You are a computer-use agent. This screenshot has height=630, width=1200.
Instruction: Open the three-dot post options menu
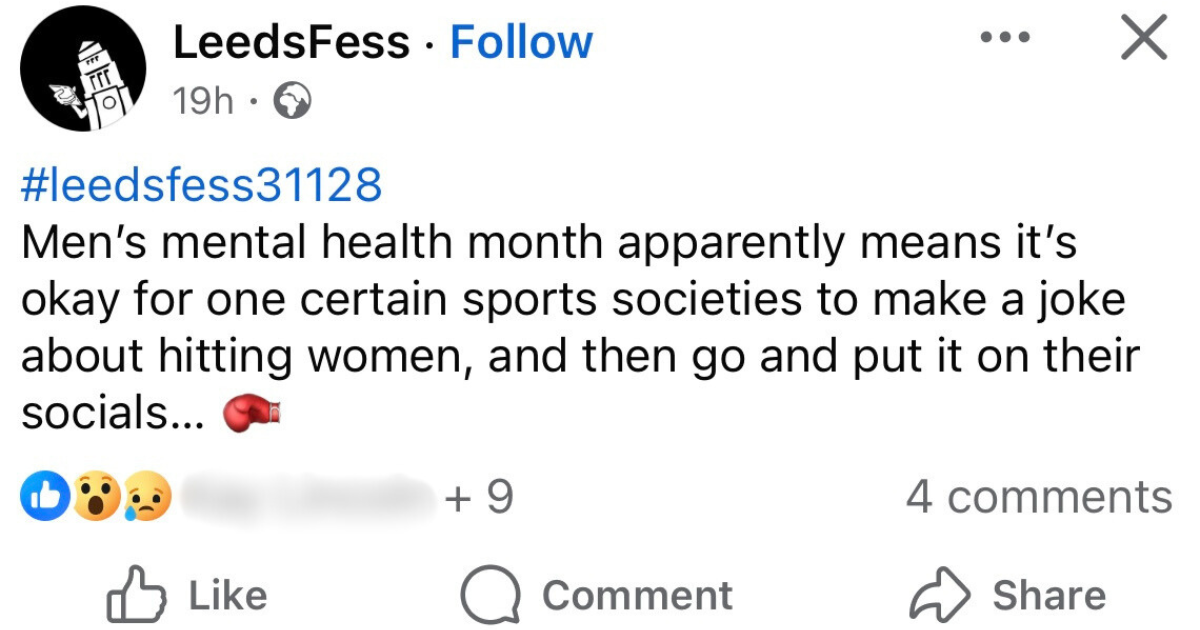pyautogui.click(x=1005, y=38)
